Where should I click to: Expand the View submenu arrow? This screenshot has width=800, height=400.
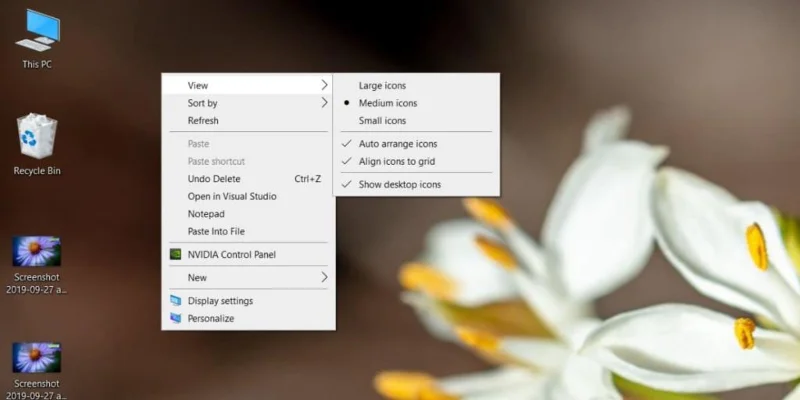coord(324,85)
